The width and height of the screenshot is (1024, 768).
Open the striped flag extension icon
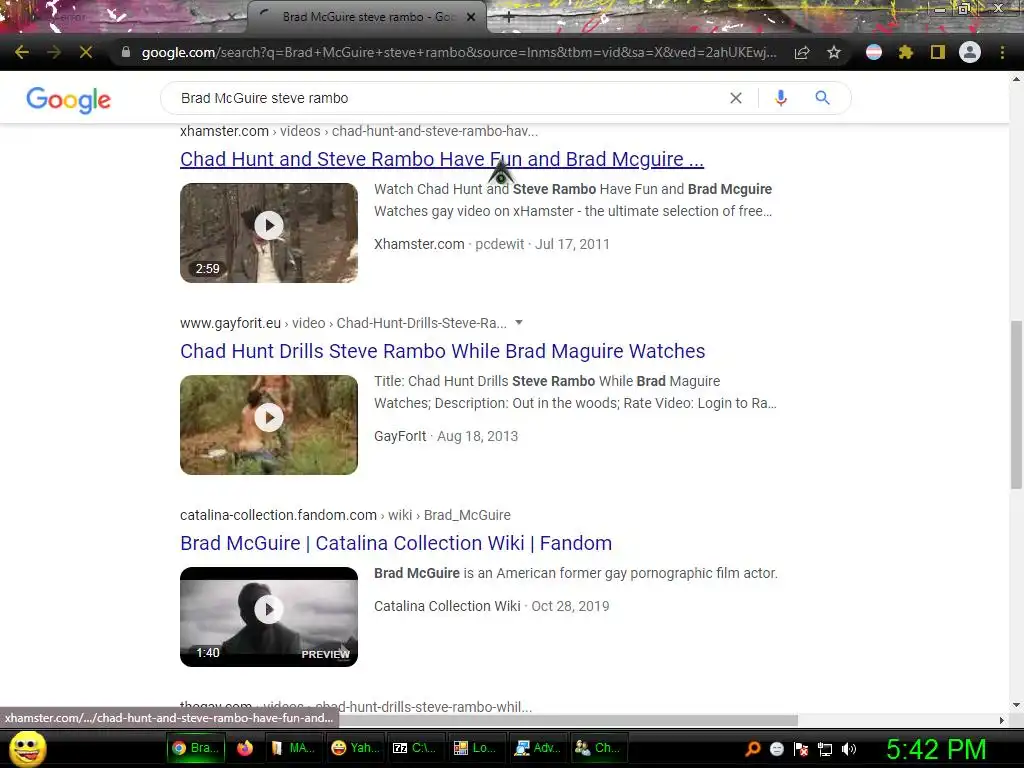pyautogui.click(x=874, y=52)
